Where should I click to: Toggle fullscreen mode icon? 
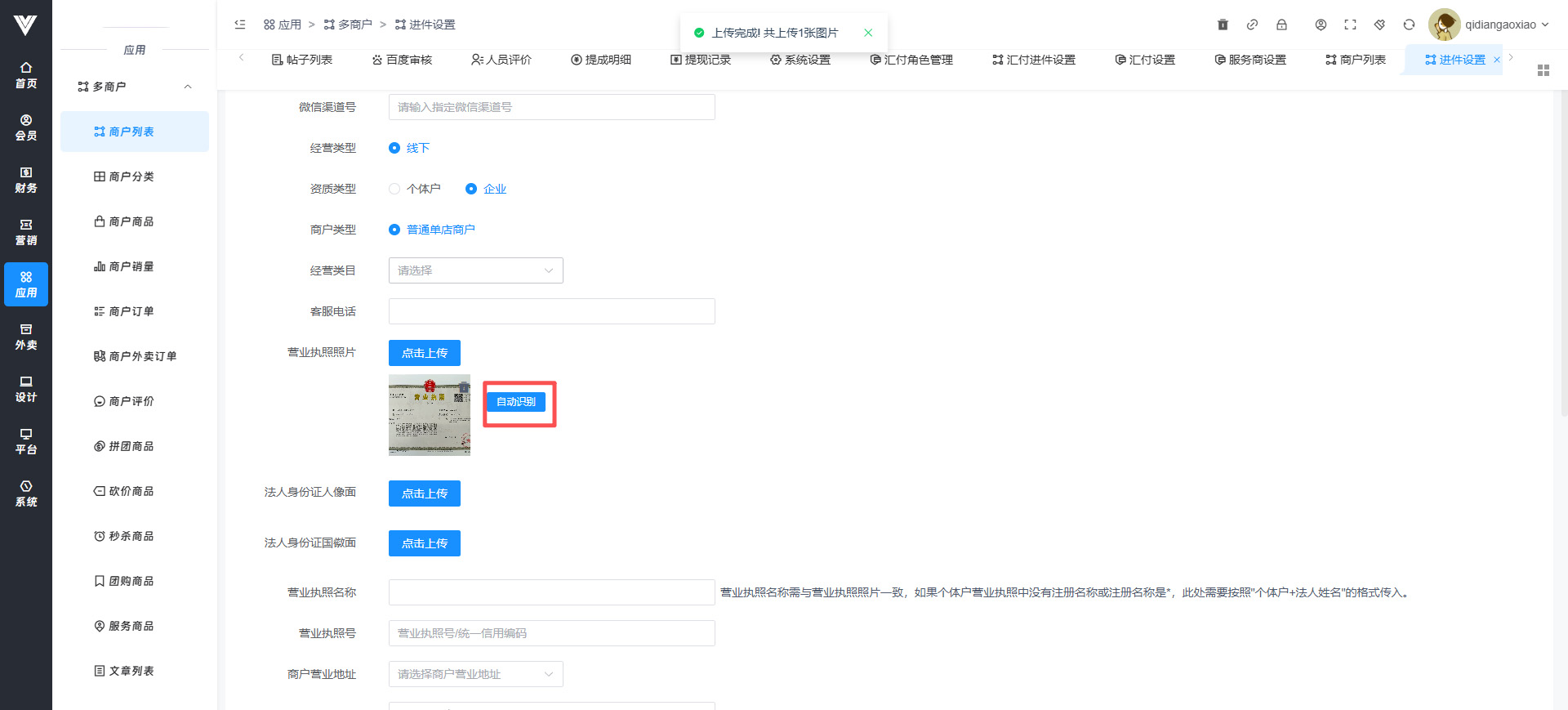coord(1350,25)
